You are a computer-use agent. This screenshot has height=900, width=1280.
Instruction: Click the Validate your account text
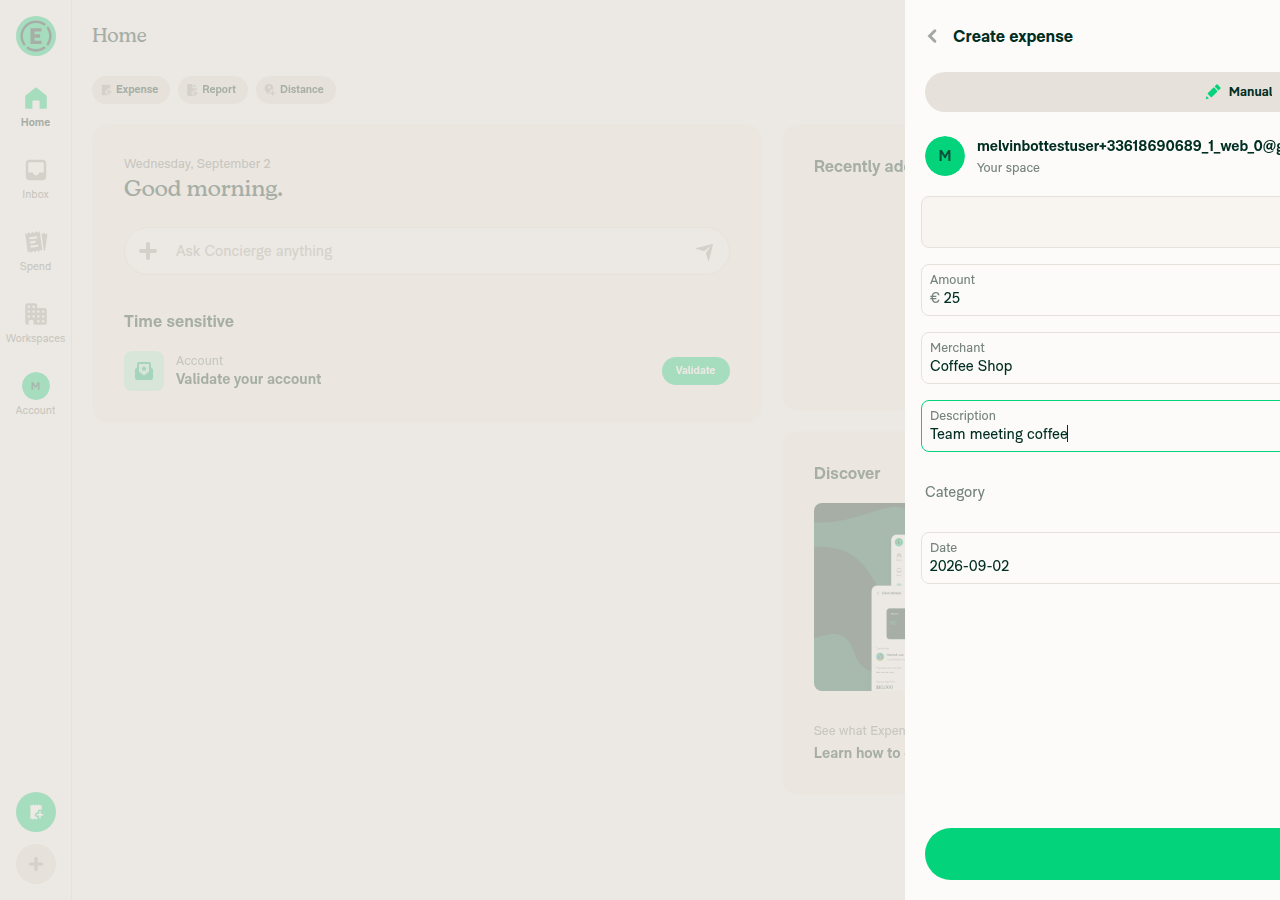click(x=249, y=379)
